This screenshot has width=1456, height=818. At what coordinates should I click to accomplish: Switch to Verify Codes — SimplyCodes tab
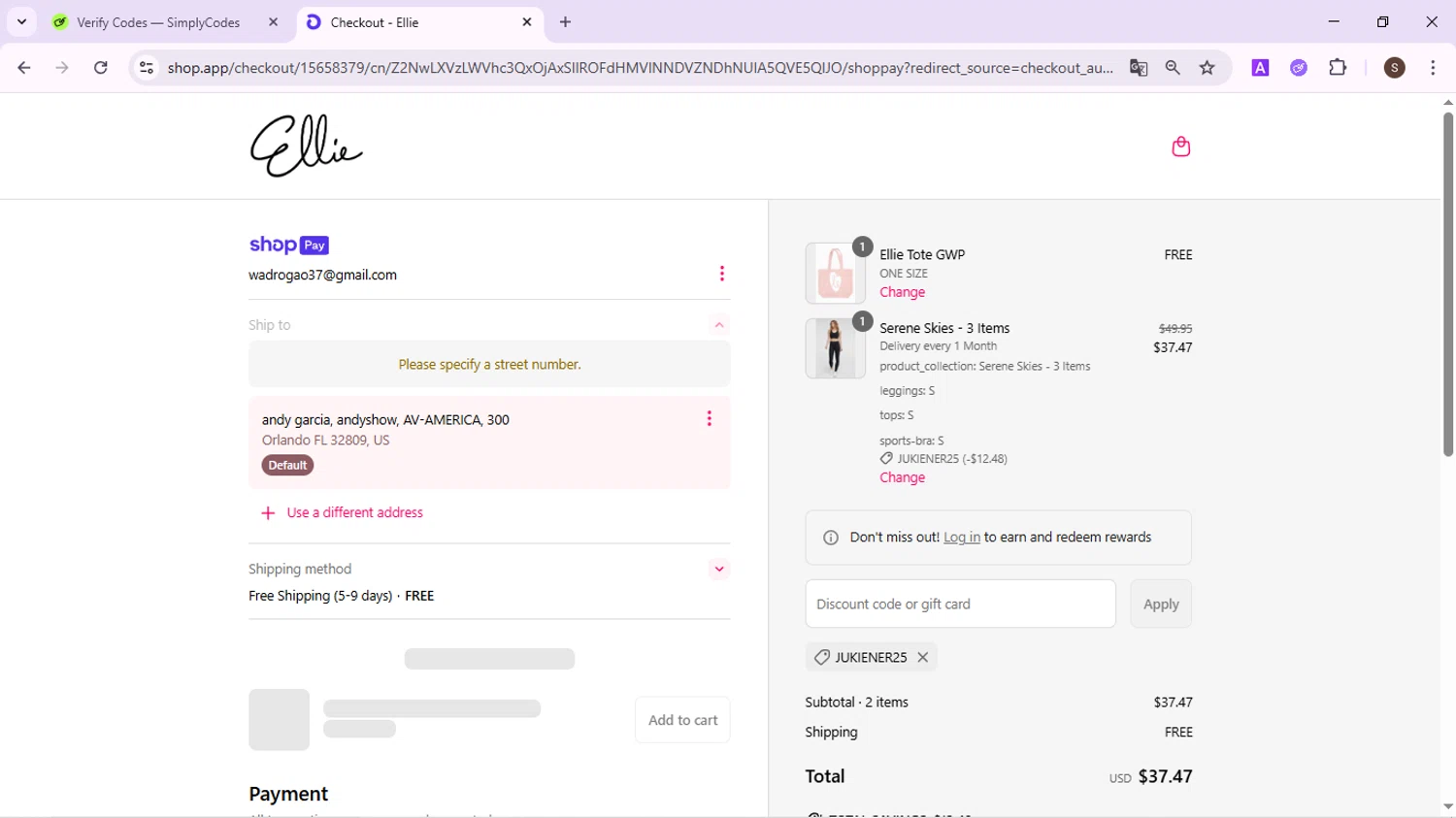coord(158,22)
